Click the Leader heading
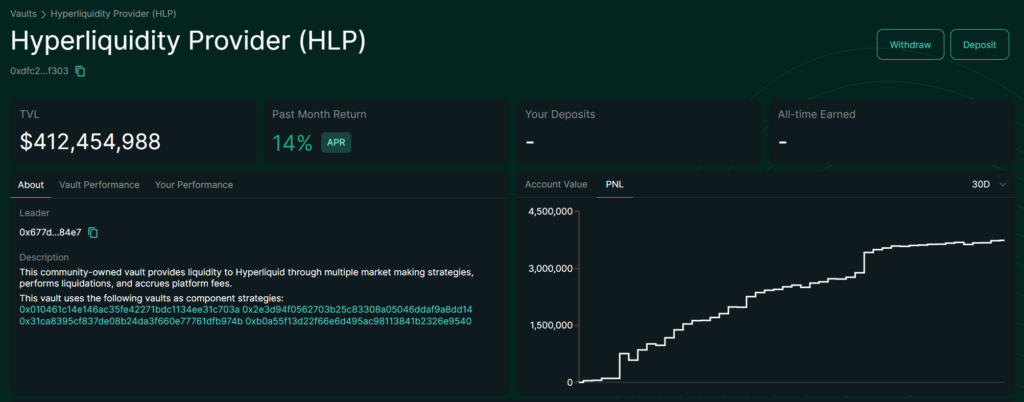The width and height of the screenshot is (1024, 402). pos(35,213)
